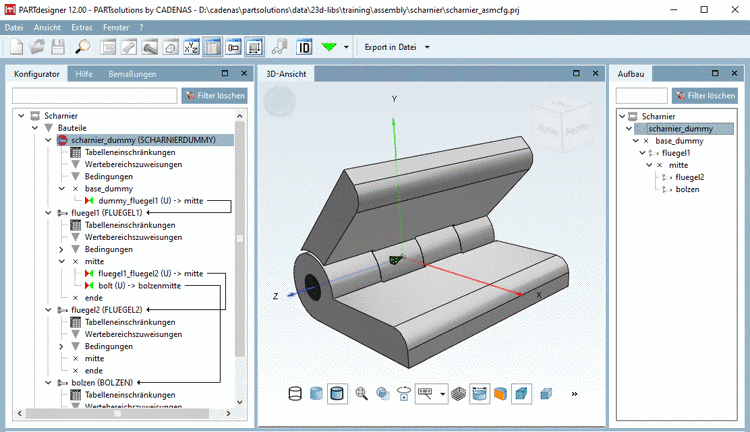The height and width of the screenshot is (432, 750).
Task: Collapse the Bauteile node
Action: (x=34, y=128)
